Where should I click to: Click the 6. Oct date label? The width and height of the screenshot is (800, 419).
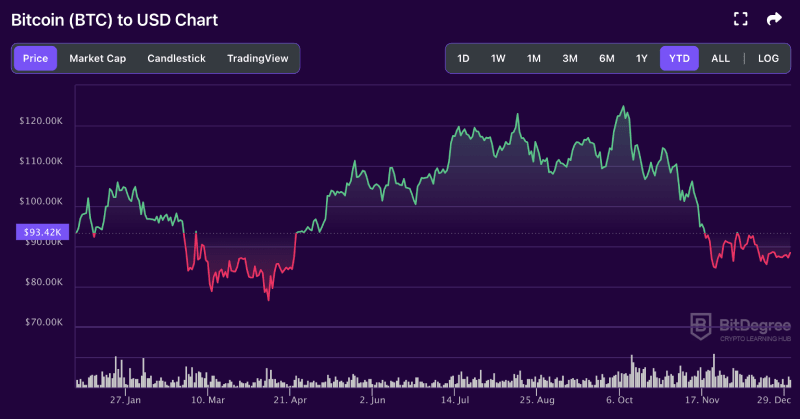619,400
